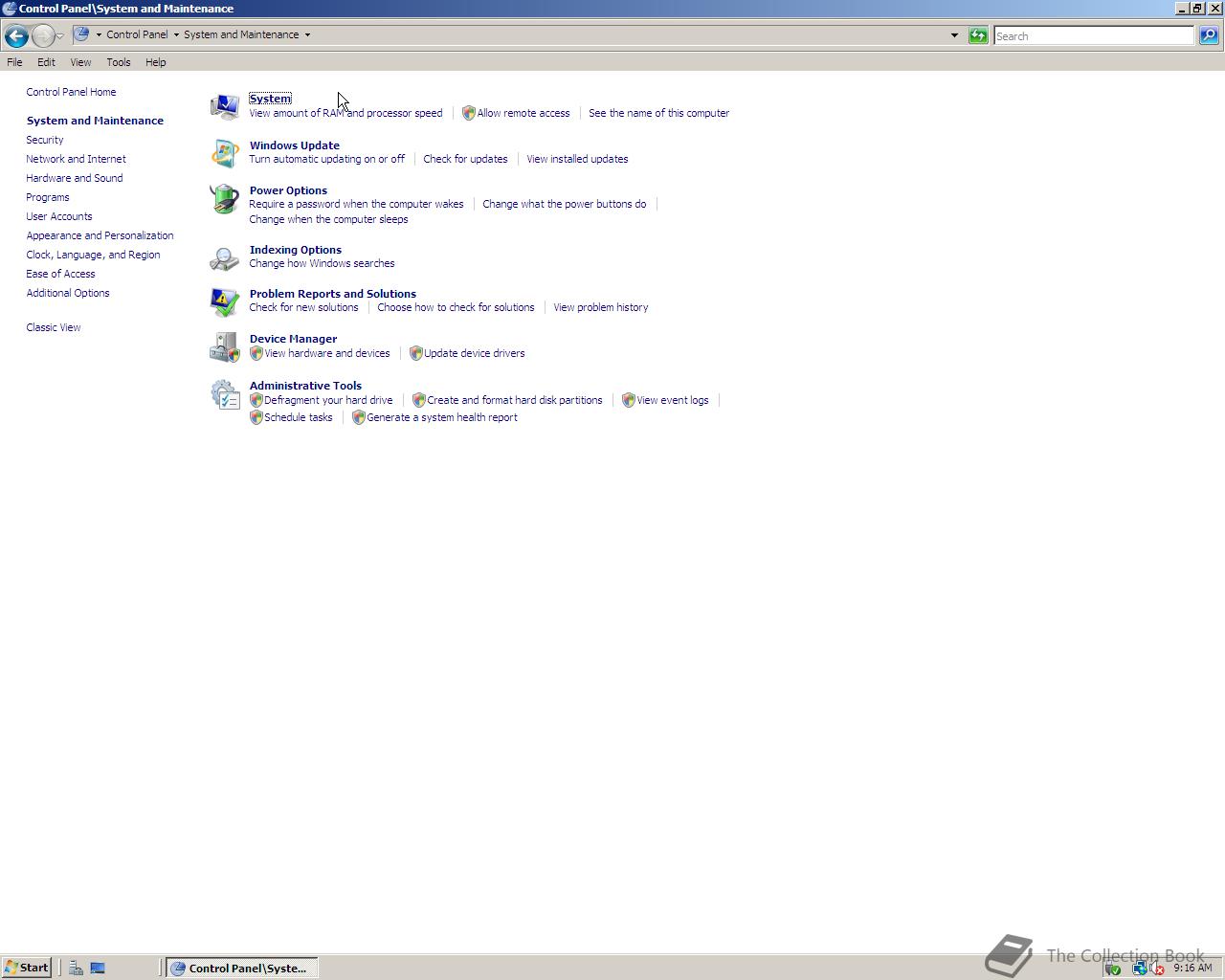Click Defragment your hard drive
Image resolution: width=1225 pixels, height=980 pixels.
328,400
